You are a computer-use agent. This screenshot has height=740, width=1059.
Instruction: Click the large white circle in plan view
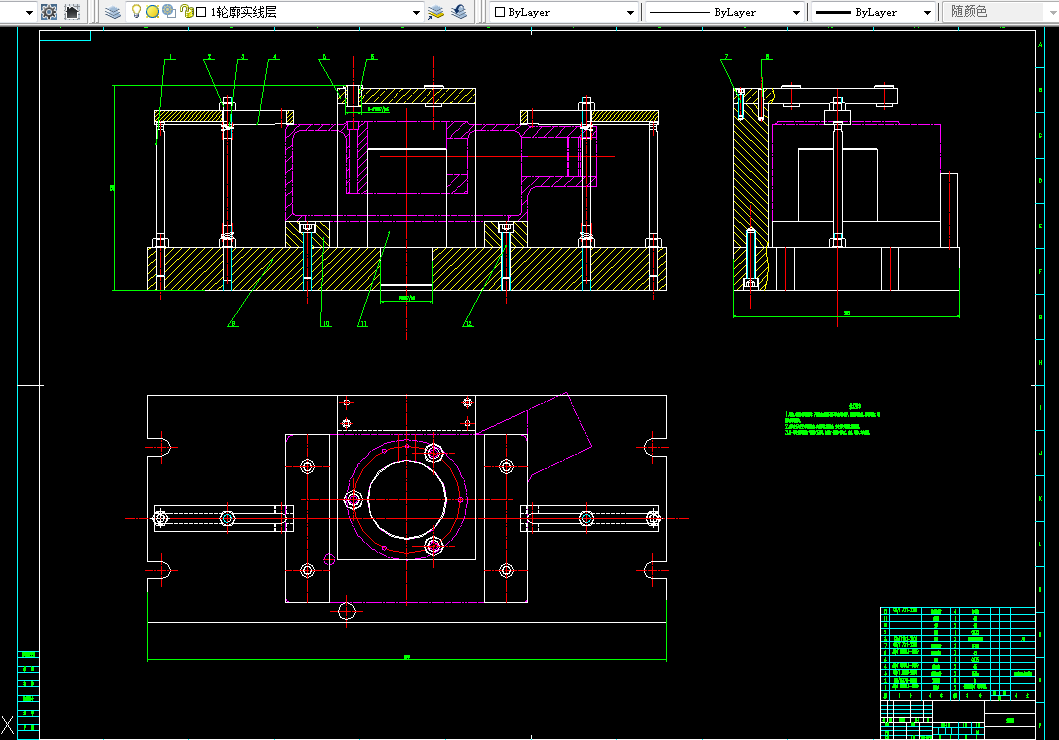coord(407,500)
